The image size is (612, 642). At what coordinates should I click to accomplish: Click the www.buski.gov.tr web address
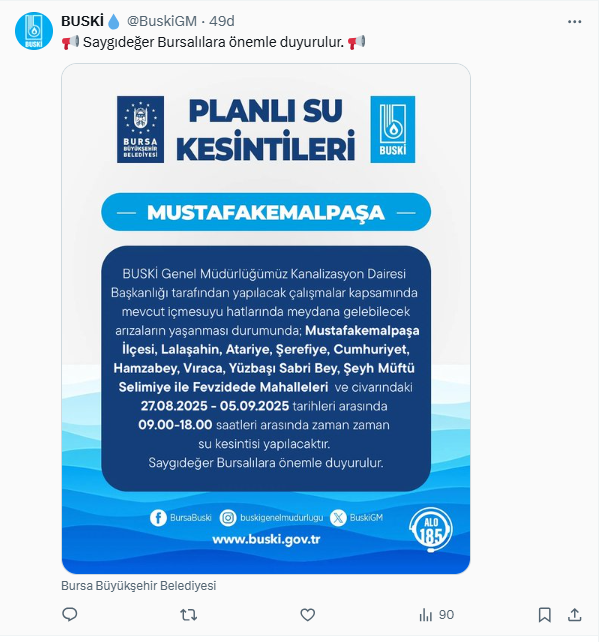pyautogui.click(x=266, y=539)
